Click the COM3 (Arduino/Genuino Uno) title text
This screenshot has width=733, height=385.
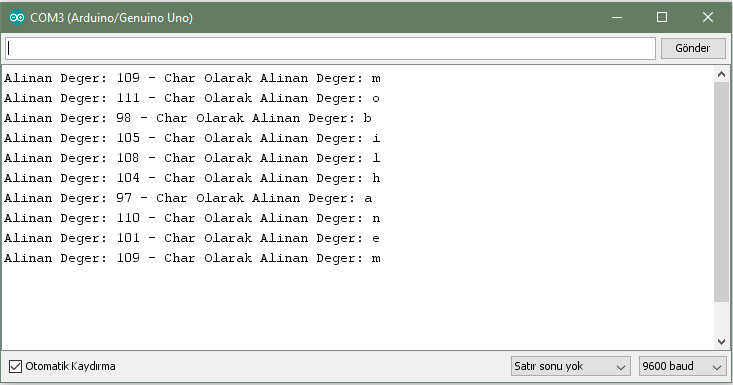(111, 18)
